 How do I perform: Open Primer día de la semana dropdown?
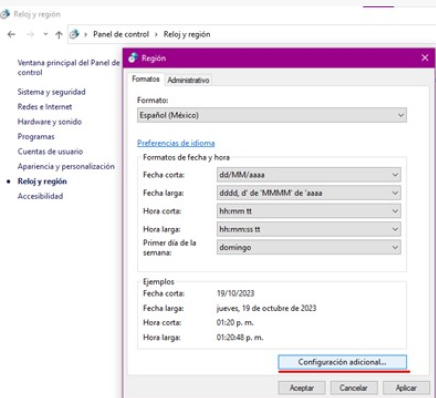click(309, 247)
